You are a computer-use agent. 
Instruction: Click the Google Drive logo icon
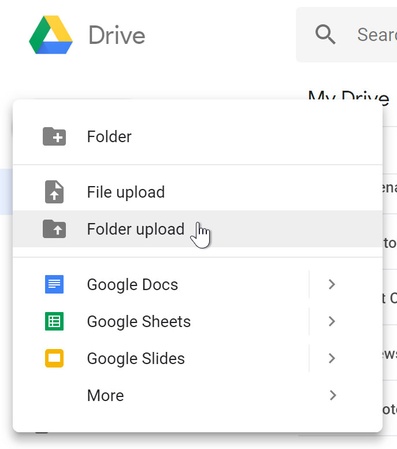51,35
